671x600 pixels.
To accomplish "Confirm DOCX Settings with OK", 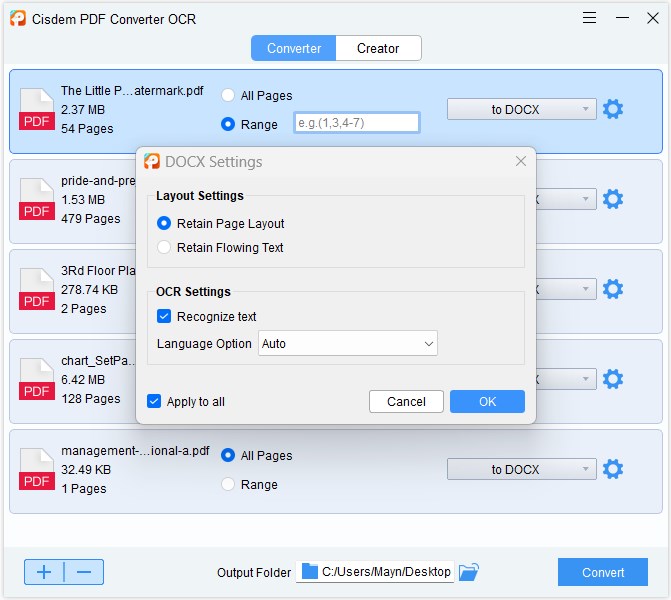I will coord(487,401).
